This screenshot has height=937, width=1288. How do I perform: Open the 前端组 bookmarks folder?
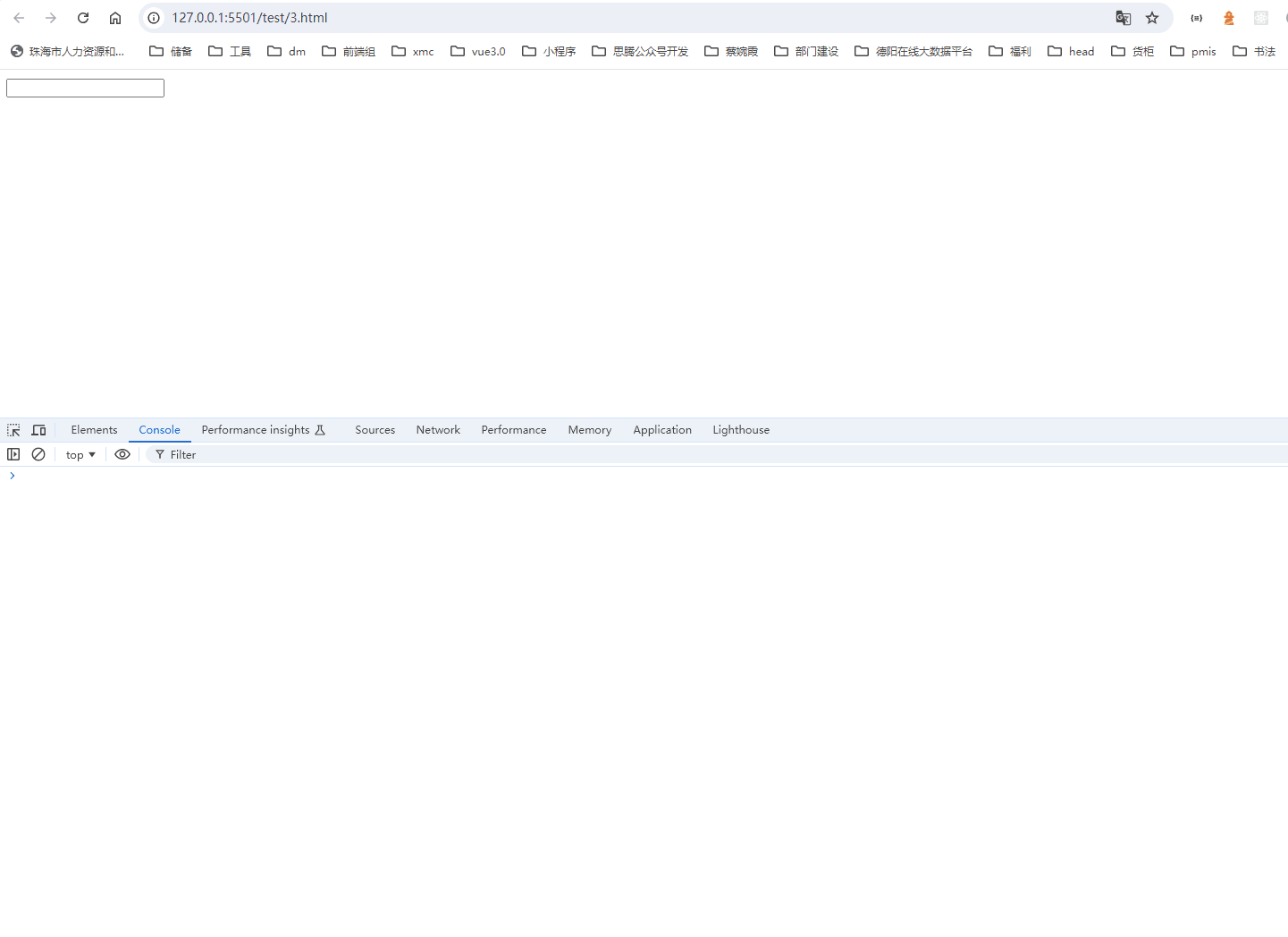pyautogui.click(x=349, y=51)
